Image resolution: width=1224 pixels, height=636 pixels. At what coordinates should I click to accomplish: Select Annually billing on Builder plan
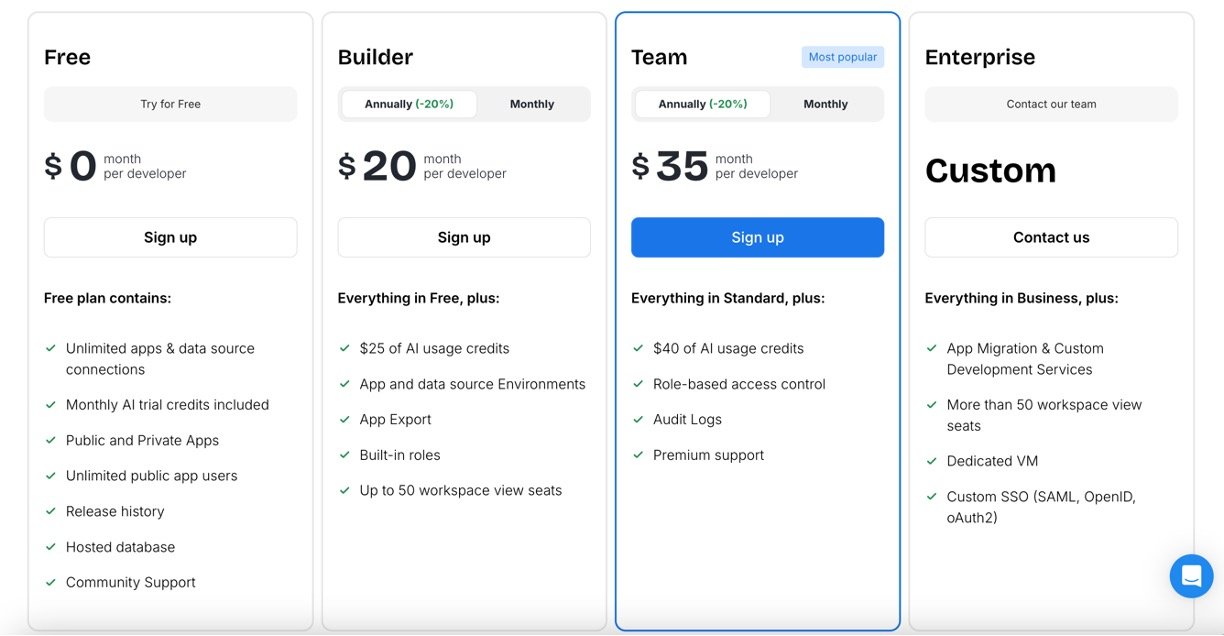click(409, 104)
